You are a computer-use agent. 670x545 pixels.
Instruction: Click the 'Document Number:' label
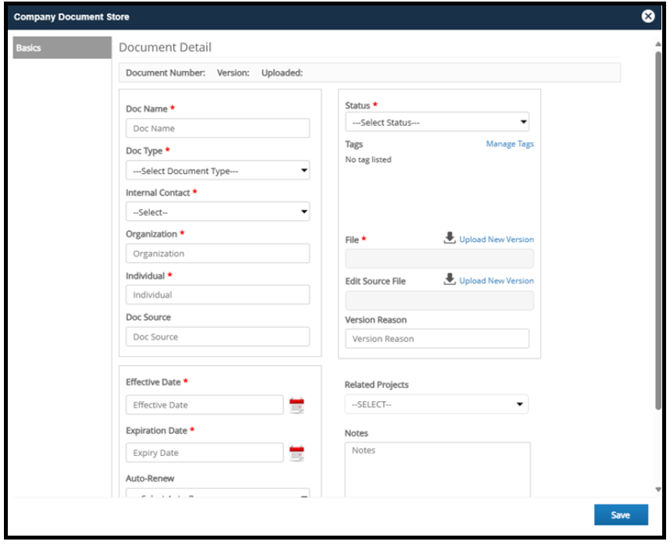(165, 73)
